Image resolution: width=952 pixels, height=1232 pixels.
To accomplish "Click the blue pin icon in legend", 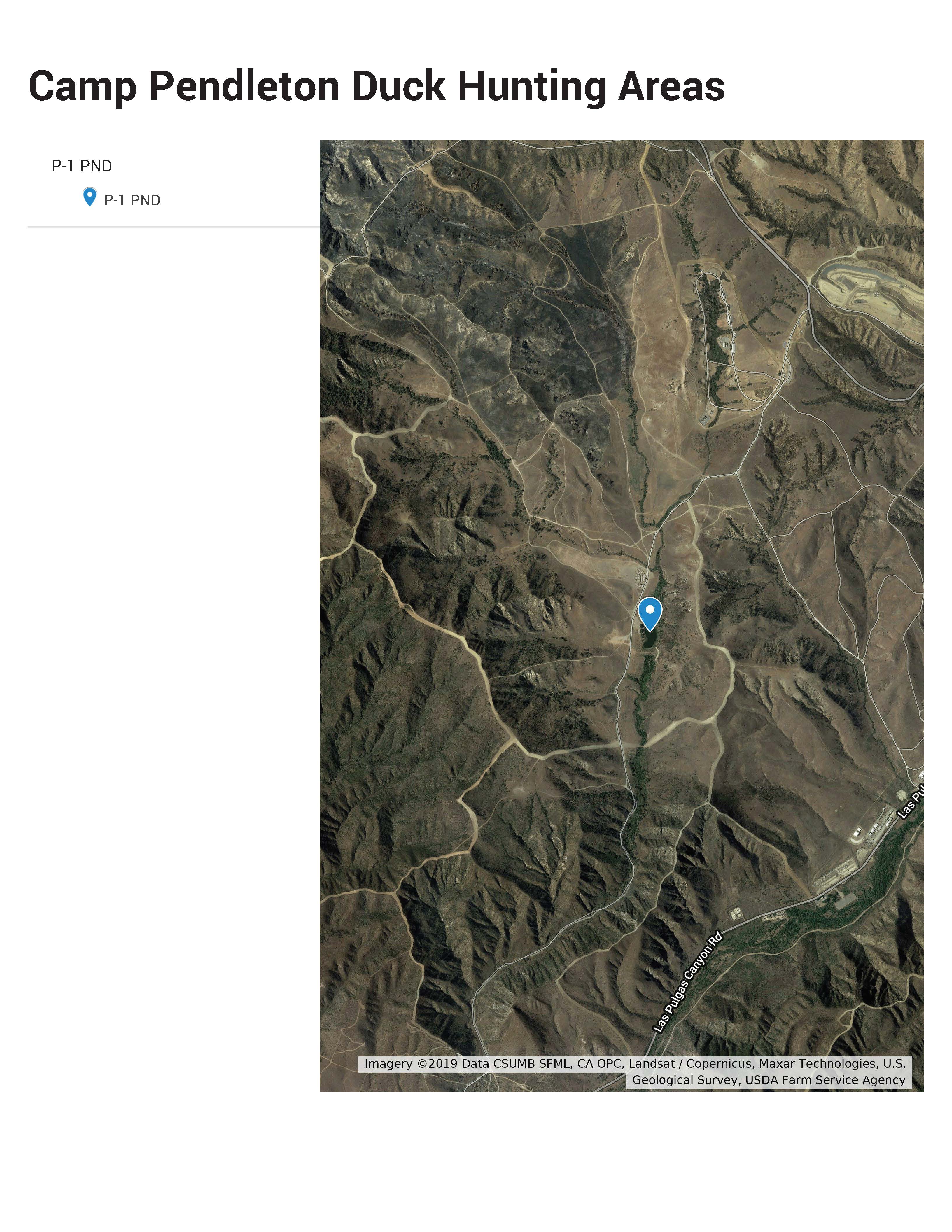I will click(x=89, y=197).
